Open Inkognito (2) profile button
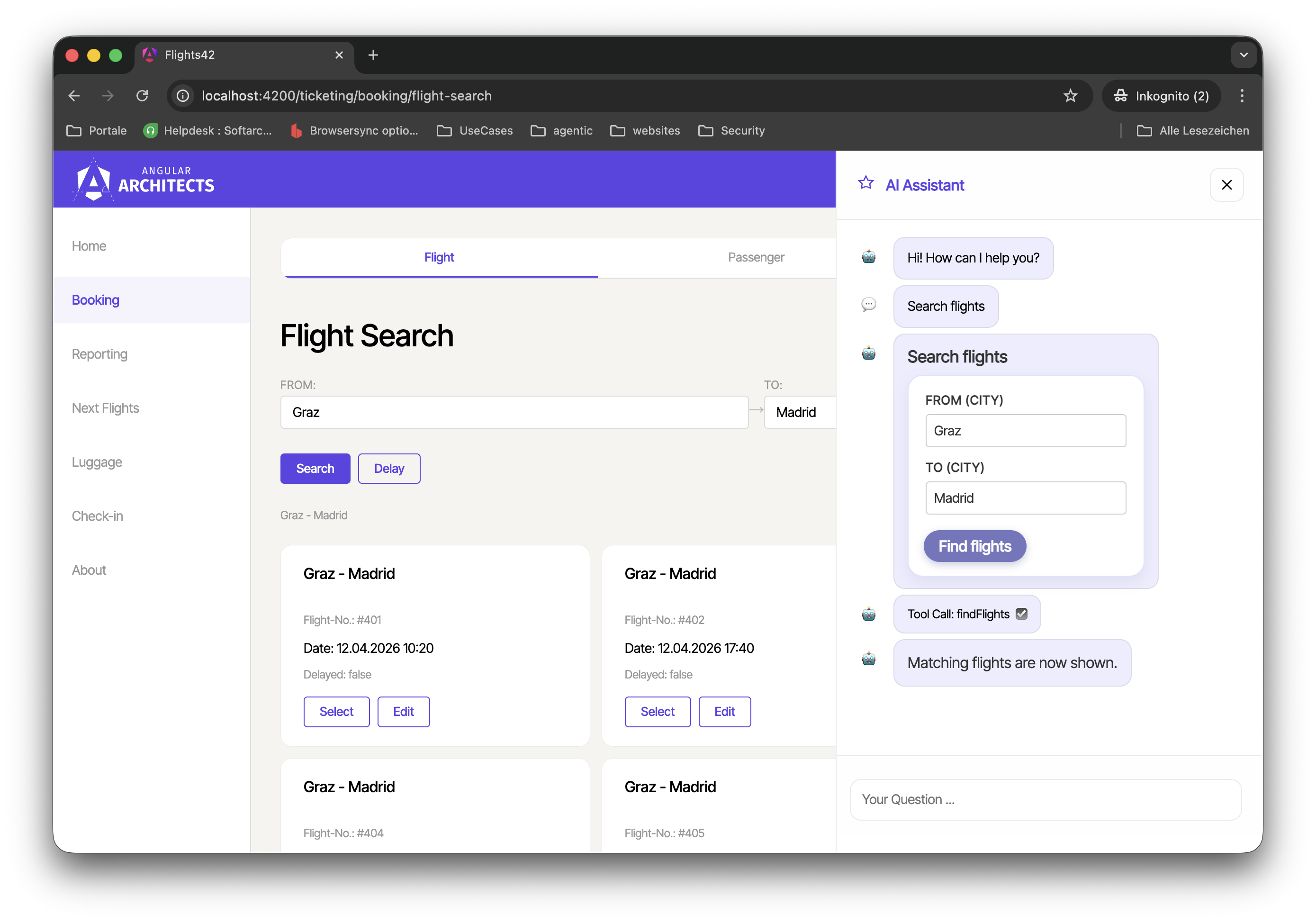The width and height of the screenshot is (1316, 923). (x=1161, y=96)
